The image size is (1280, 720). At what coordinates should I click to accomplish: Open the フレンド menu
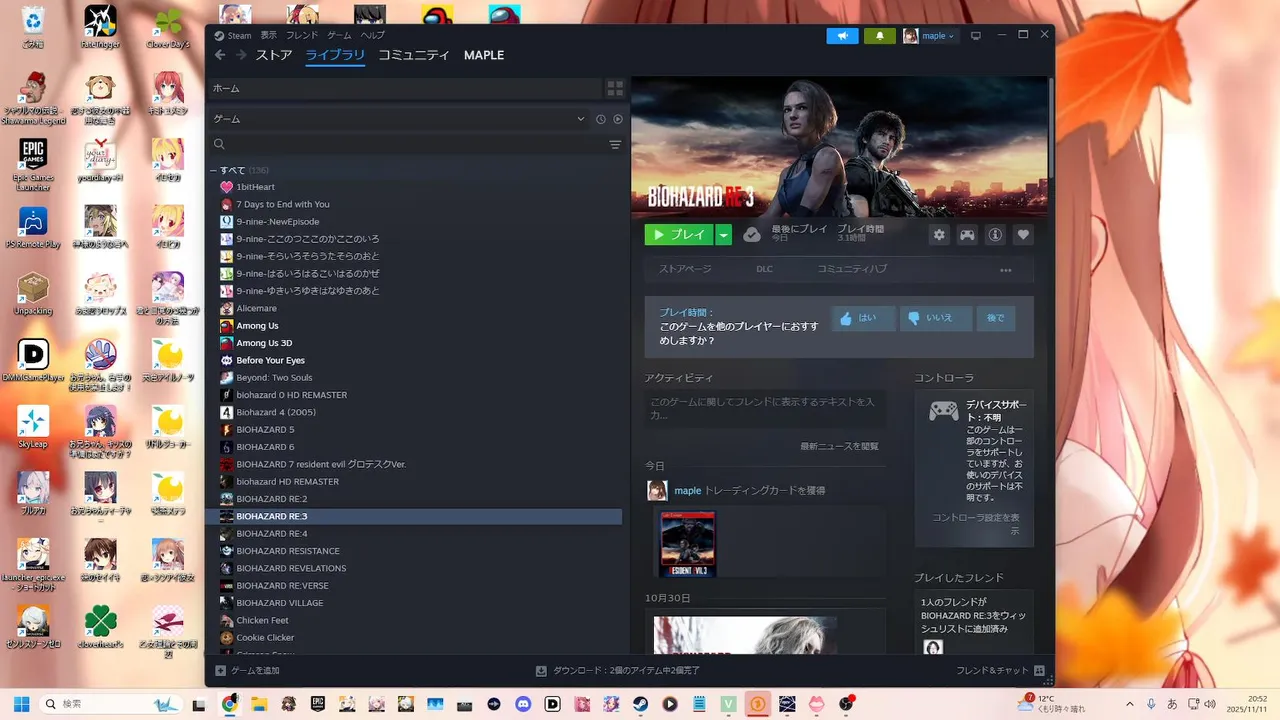coord(302,35)
